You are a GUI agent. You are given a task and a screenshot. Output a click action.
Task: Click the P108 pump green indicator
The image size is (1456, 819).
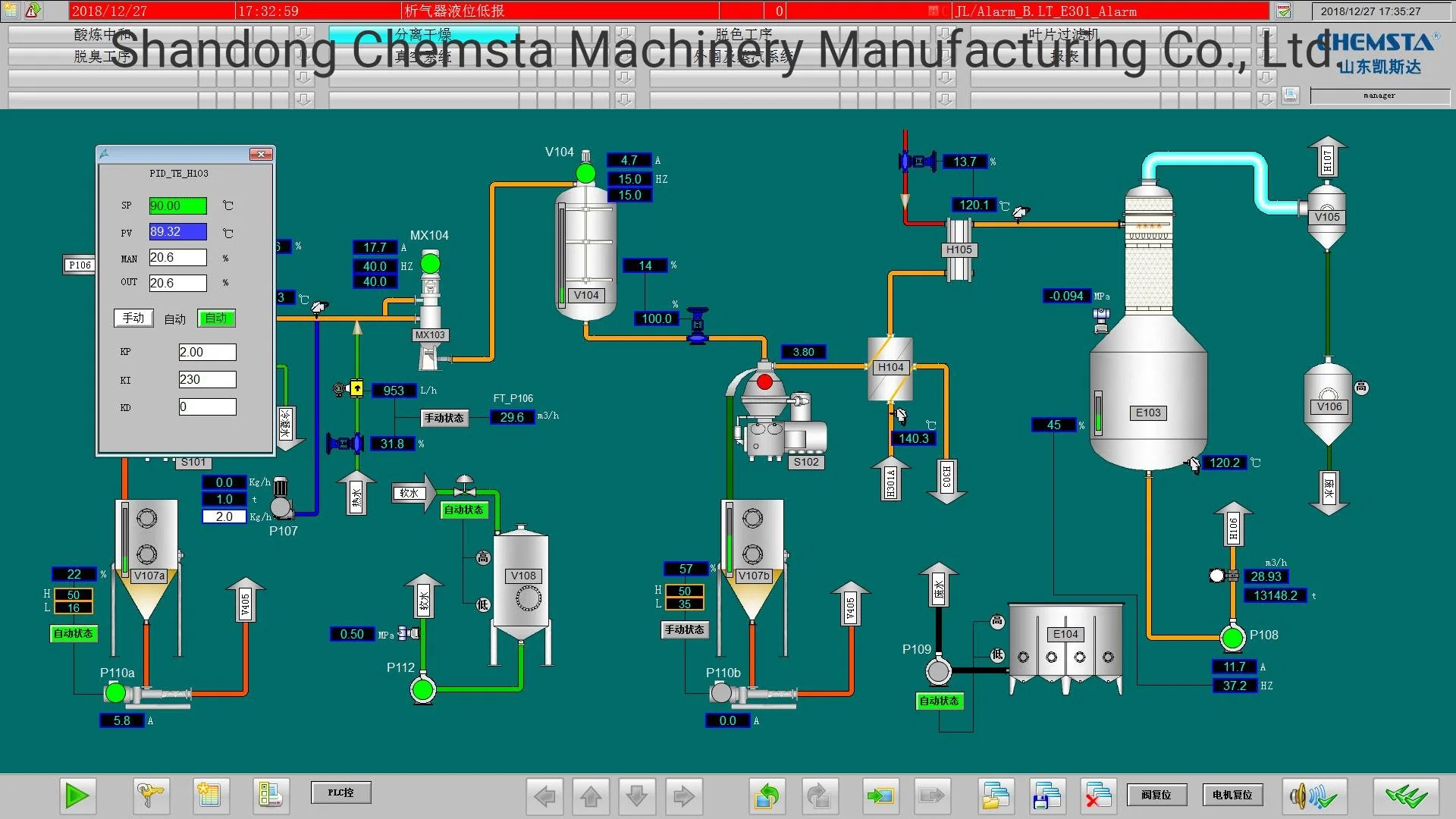click(x=1233, y=638)
